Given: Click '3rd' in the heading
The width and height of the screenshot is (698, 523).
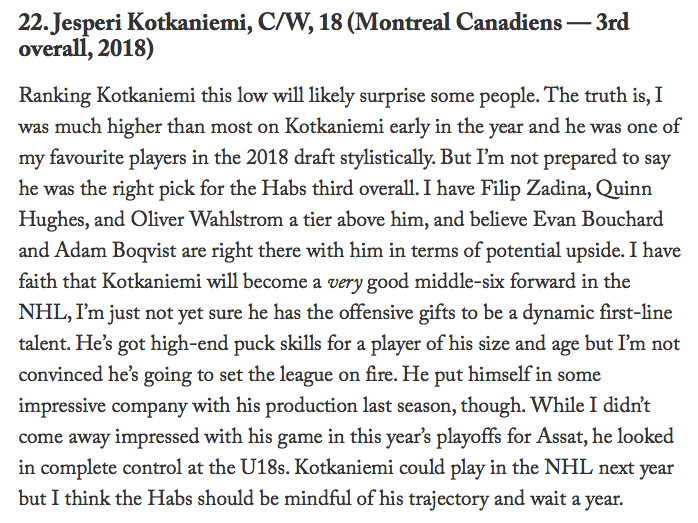Looking at the screenshot, I should 613,22.
